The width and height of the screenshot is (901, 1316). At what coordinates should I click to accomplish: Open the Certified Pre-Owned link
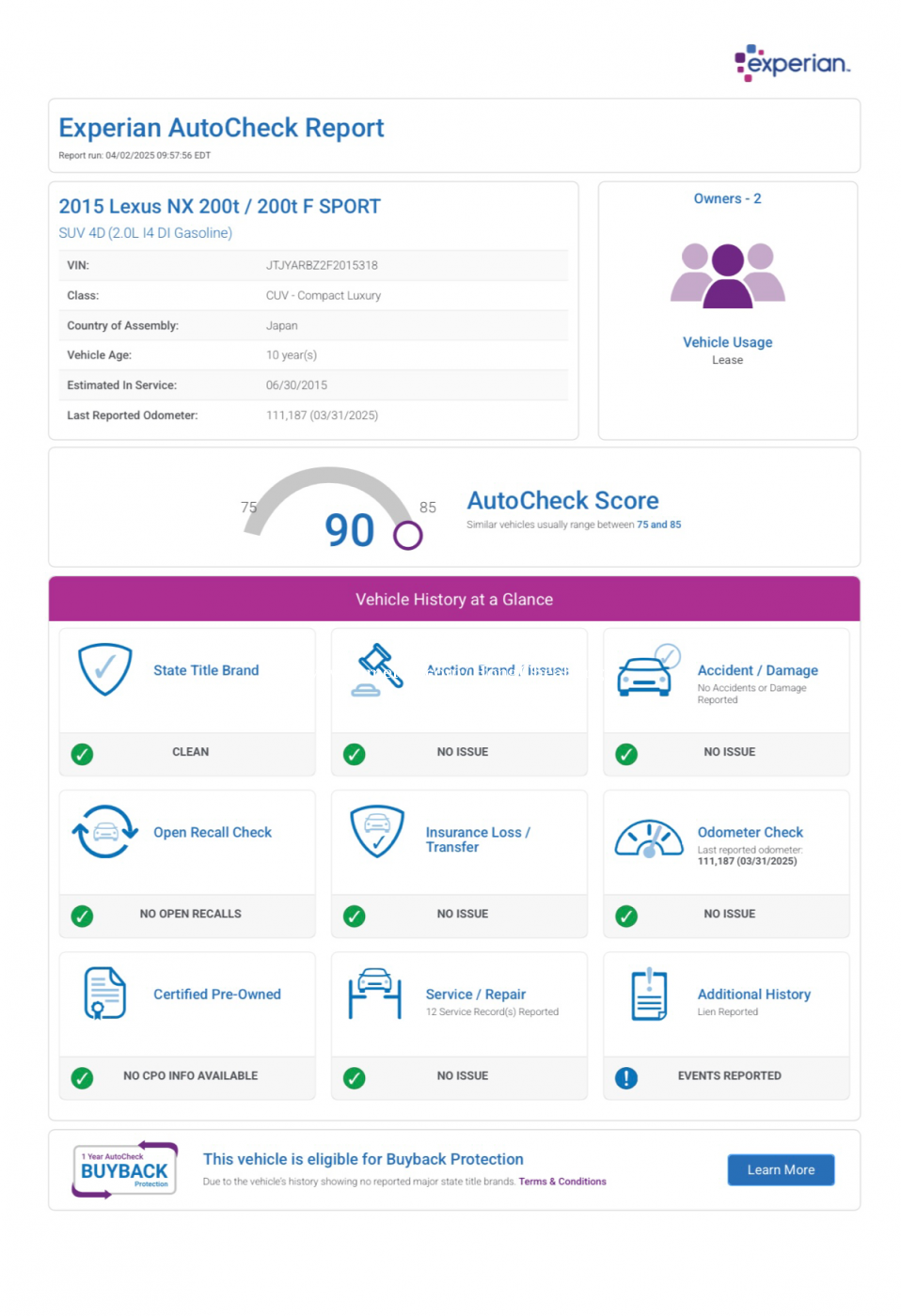click(x=217, y=994)
